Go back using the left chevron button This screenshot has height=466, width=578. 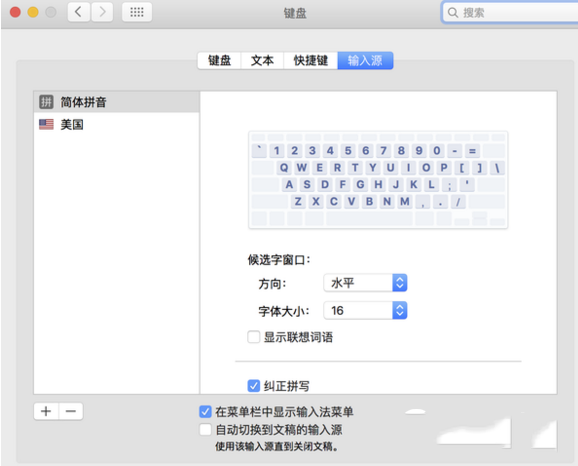[x=79, y=12]
